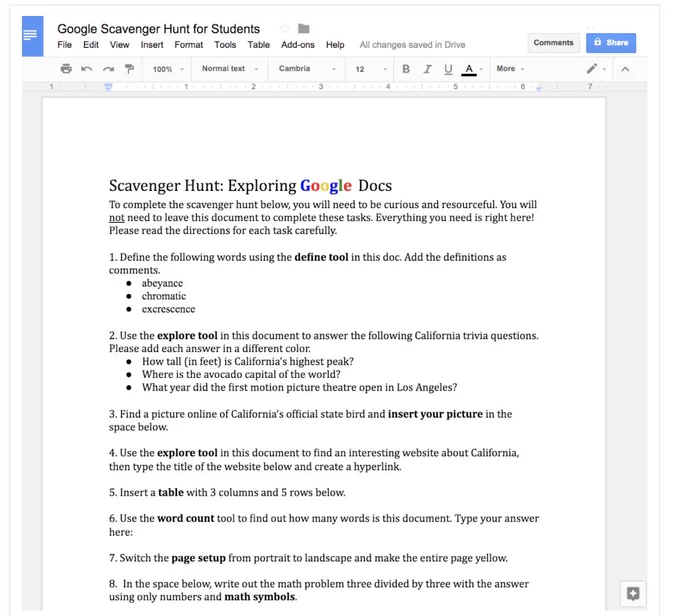Expand the More toolbar options
Screen dimensions: 680x616
510,69
